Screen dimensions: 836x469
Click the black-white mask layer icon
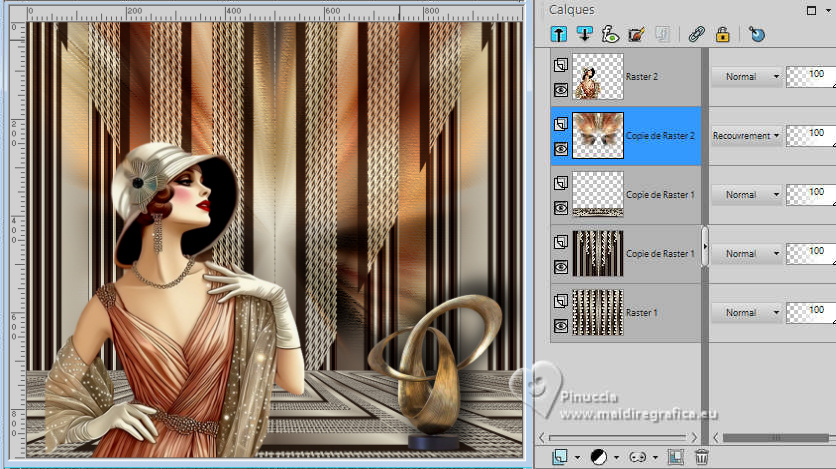[x=599, y=457]
